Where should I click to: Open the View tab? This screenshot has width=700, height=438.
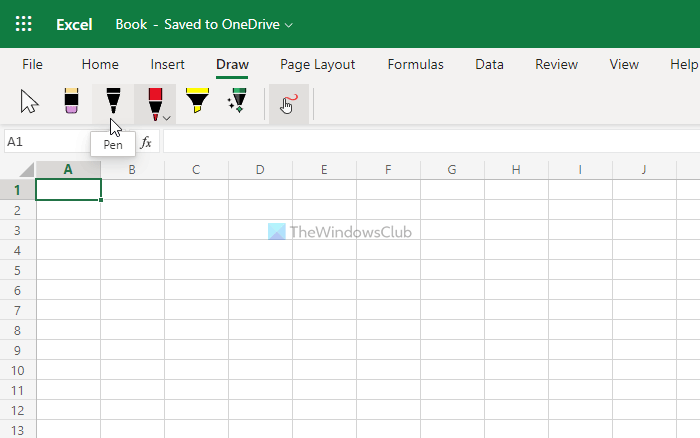click(x=624, y=64)
